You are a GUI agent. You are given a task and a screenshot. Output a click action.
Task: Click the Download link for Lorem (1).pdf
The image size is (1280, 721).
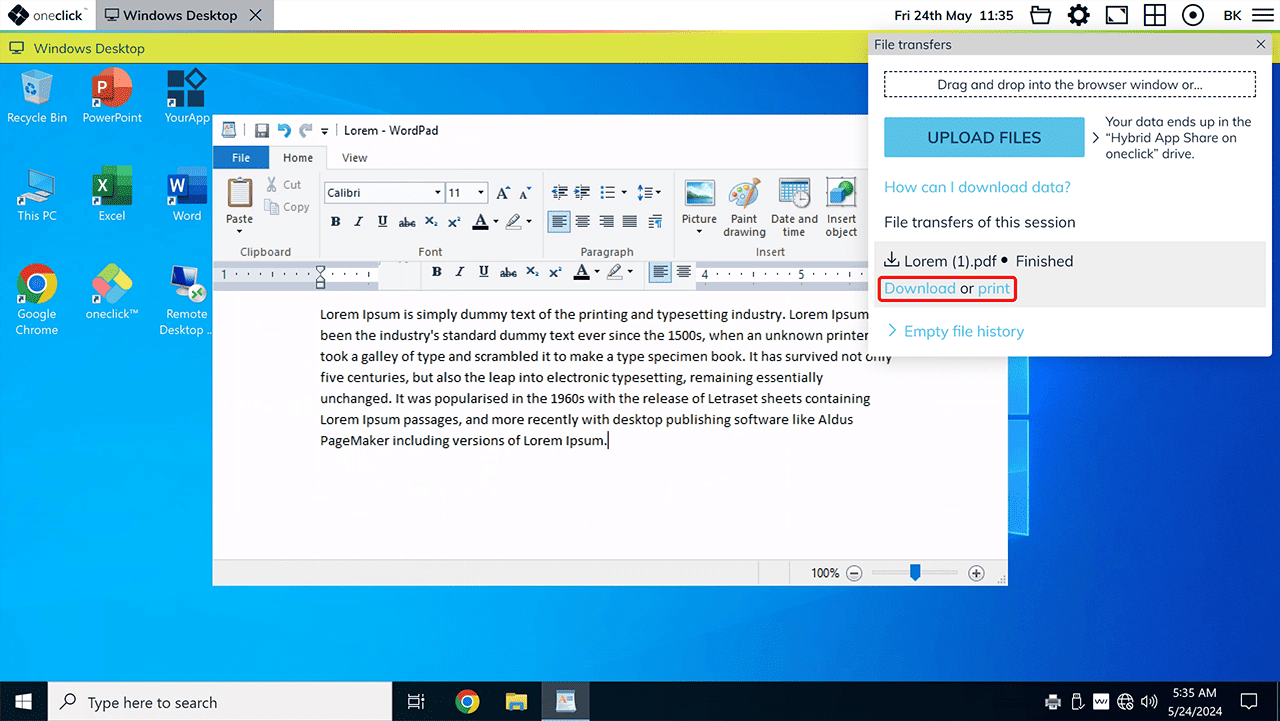[x=919, y=289]
